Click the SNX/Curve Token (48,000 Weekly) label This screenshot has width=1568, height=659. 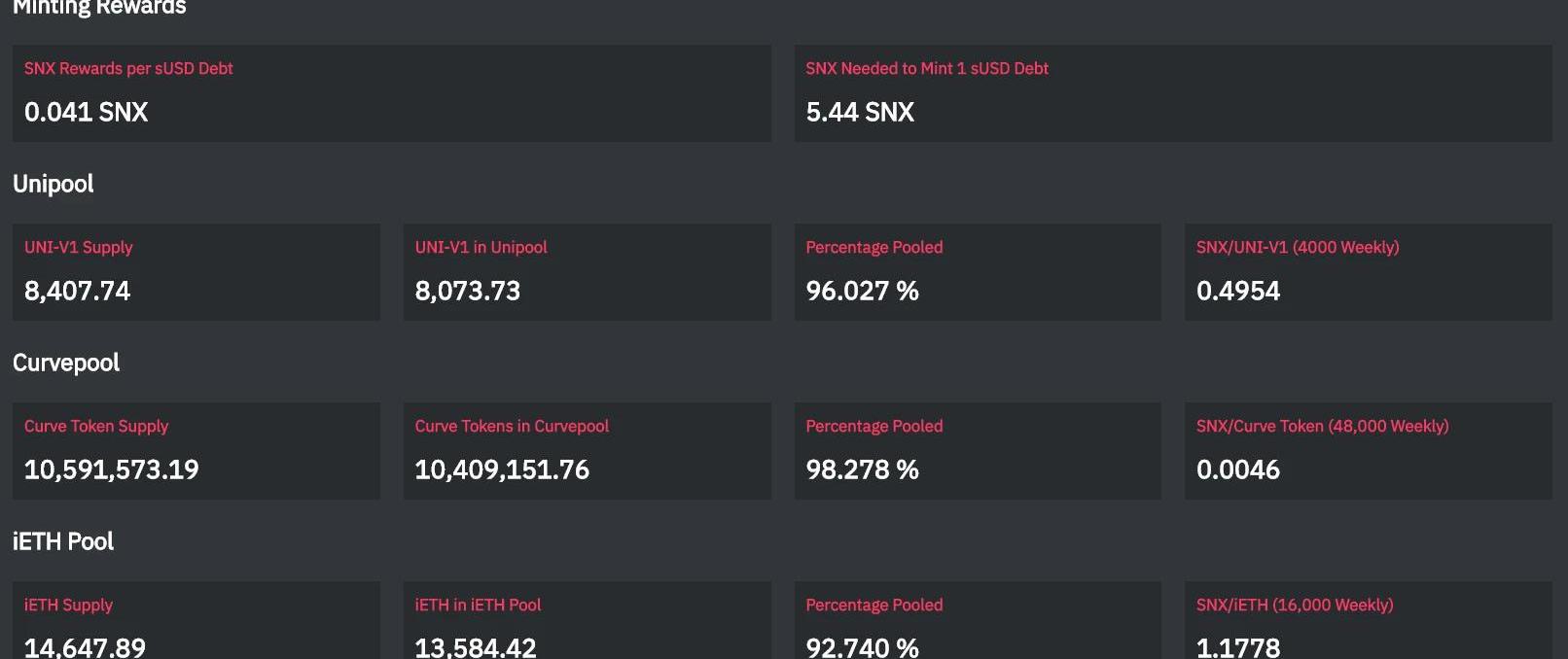[1322, 426]
